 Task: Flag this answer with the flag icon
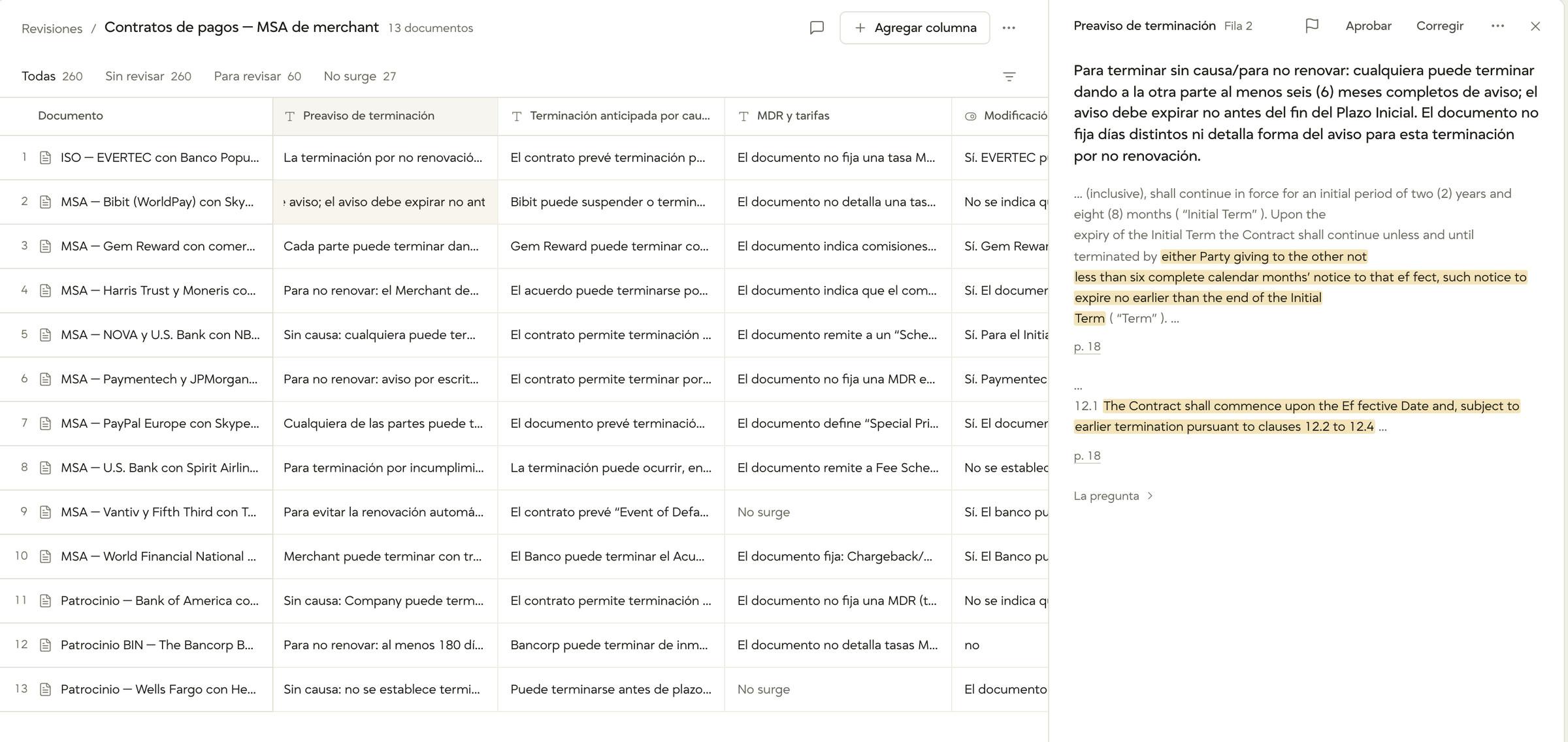(1311, 26)
